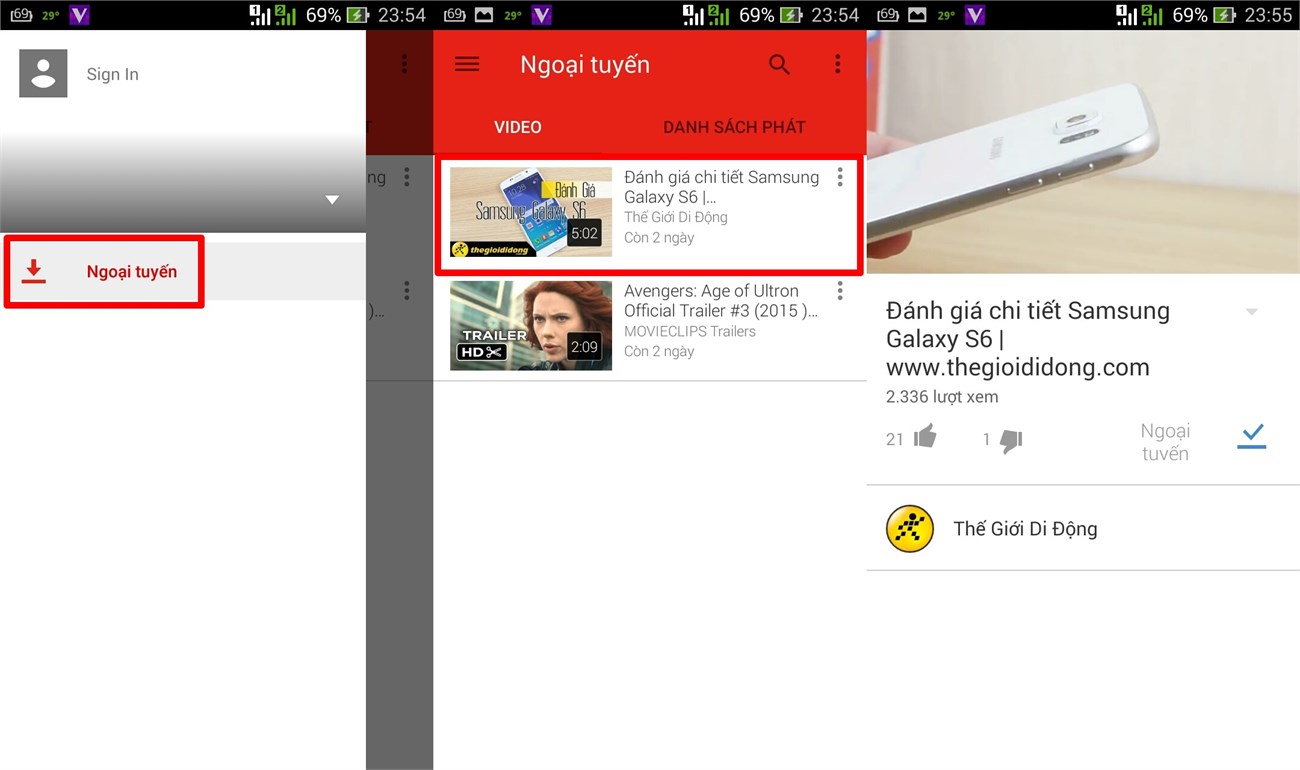The image size is (1300, 770).
Task: Tap the 5:02 duration badge
Action: [x=584, y=234]
